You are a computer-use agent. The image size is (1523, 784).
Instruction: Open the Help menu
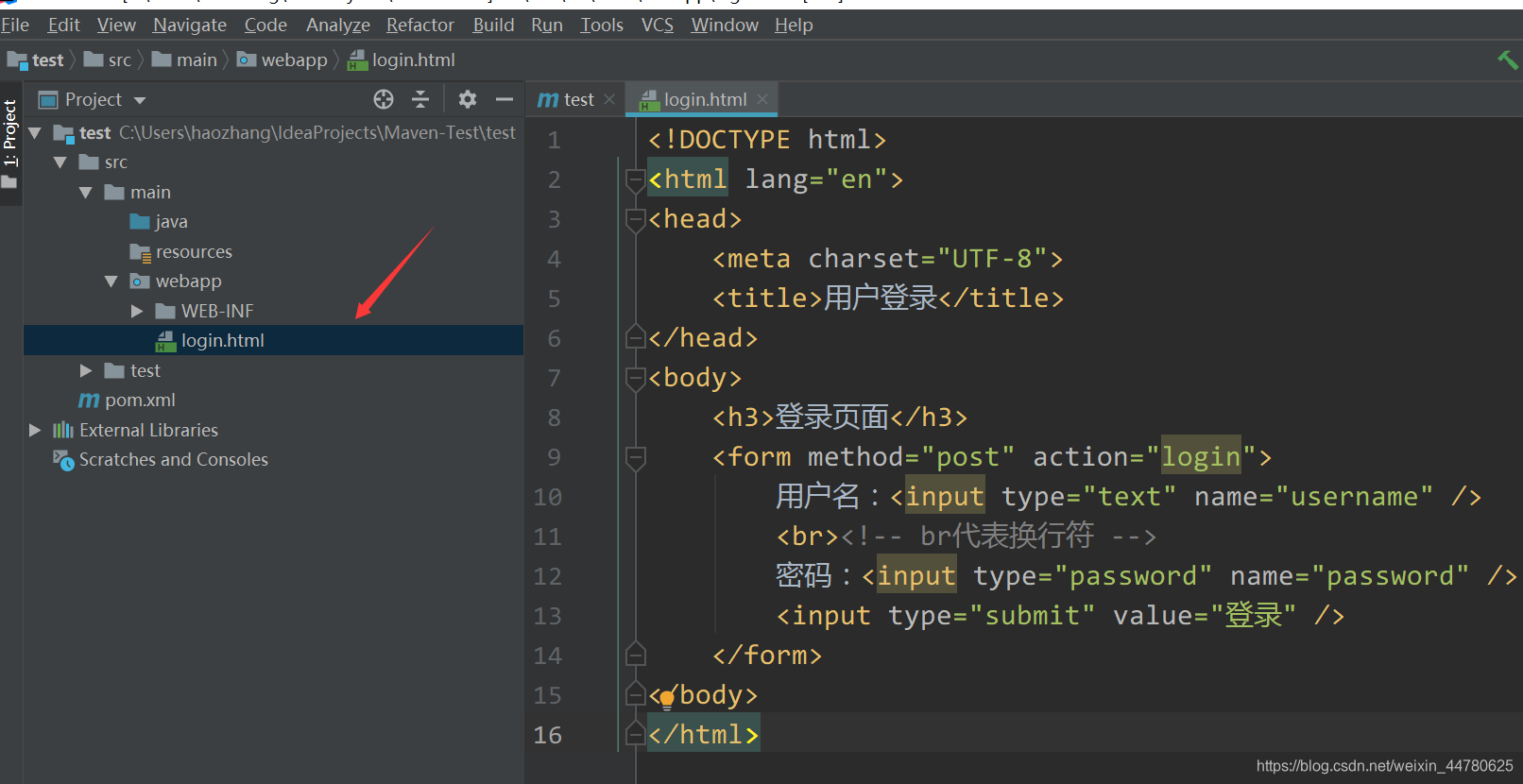(x=794, y=25)
